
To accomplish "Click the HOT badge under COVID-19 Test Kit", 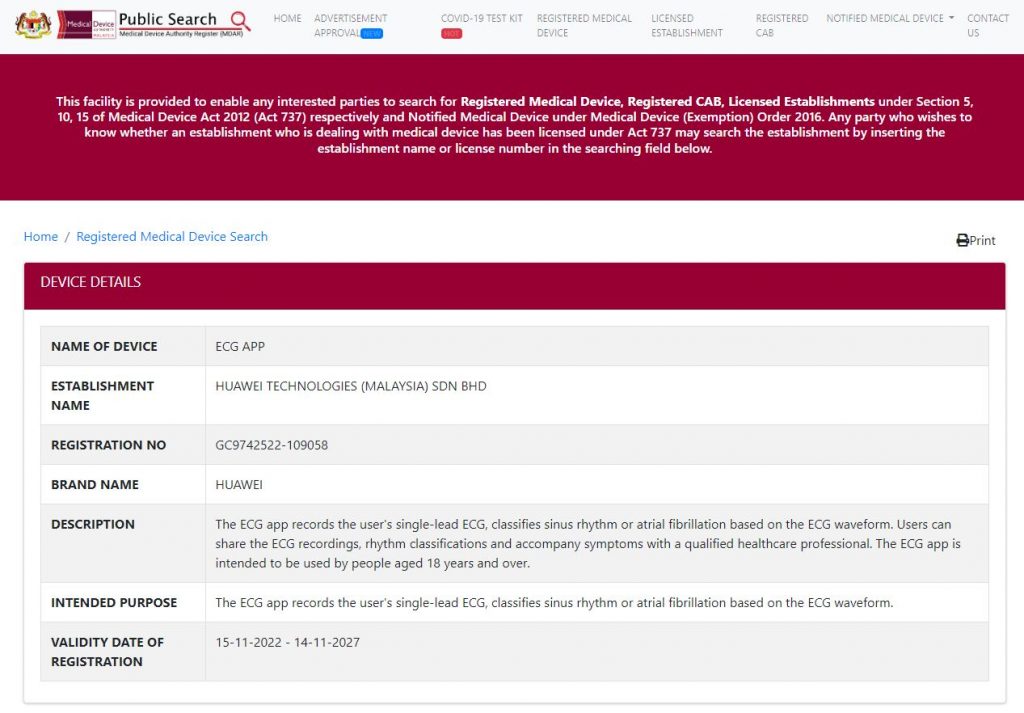I will (451, 33).
